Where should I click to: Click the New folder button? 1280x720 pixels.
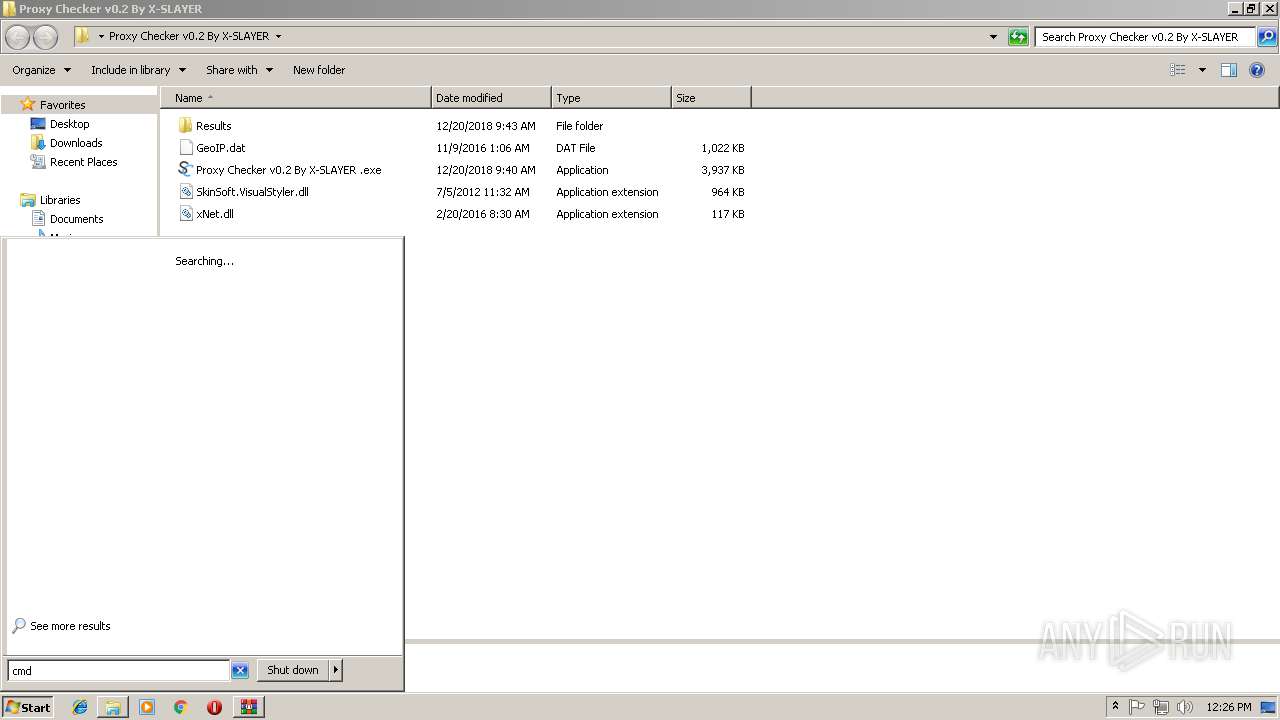pos(319,70)
